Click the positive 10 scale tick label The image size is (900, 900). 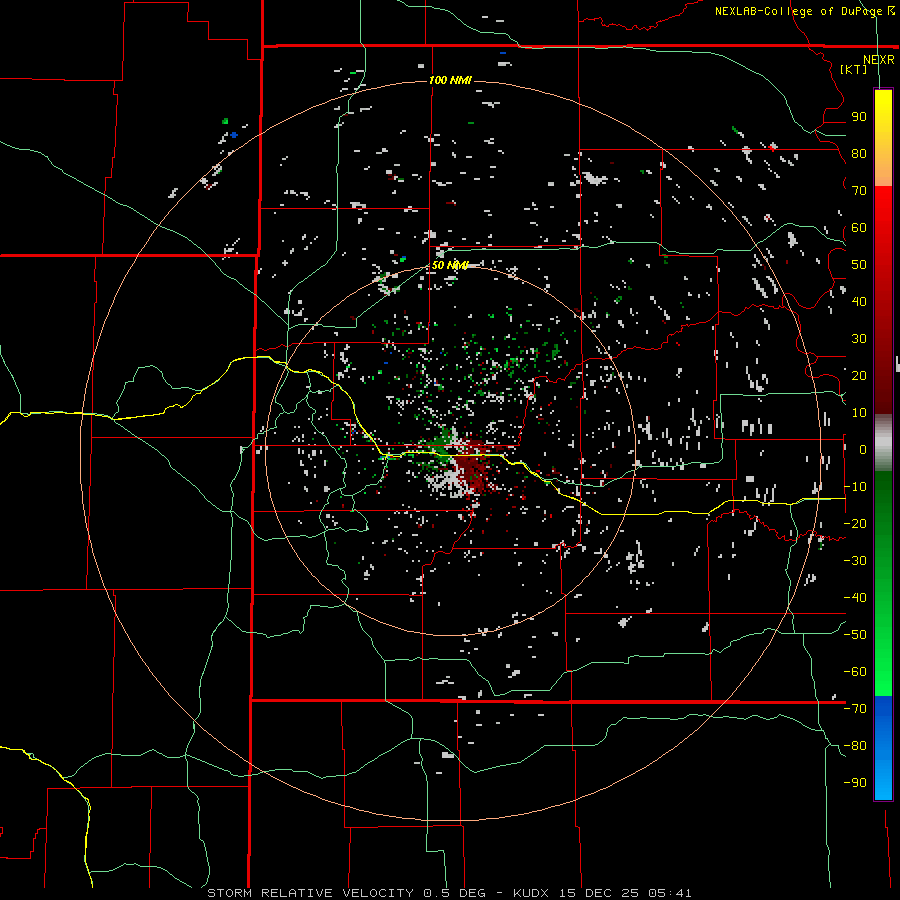(859, 413)
